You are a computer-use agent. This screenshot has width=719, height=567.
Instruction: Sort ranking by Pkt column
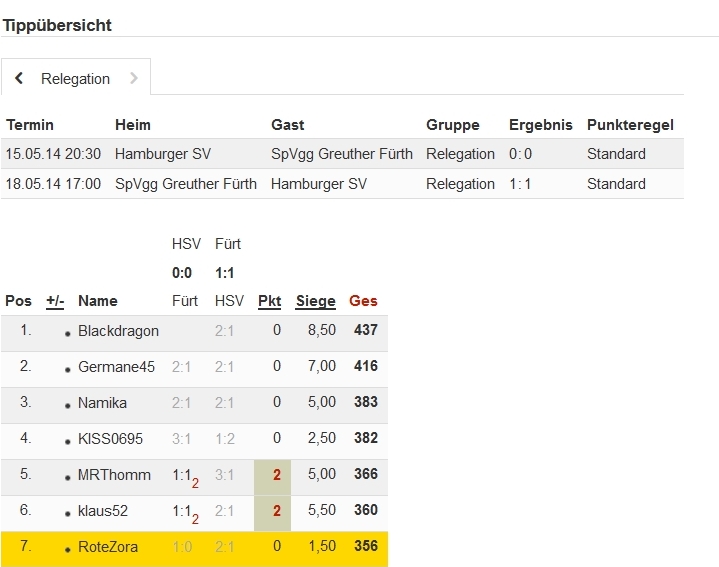tap(269, 301)
